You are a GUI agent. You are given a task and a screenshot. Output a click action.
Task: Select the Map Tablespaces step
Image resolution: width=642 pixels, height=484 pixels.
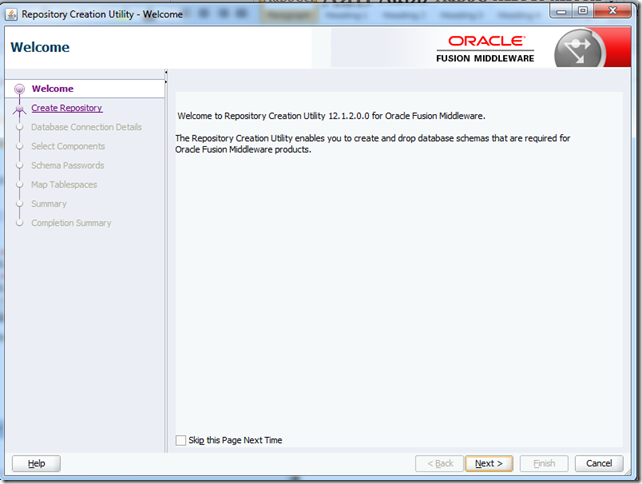64,185
